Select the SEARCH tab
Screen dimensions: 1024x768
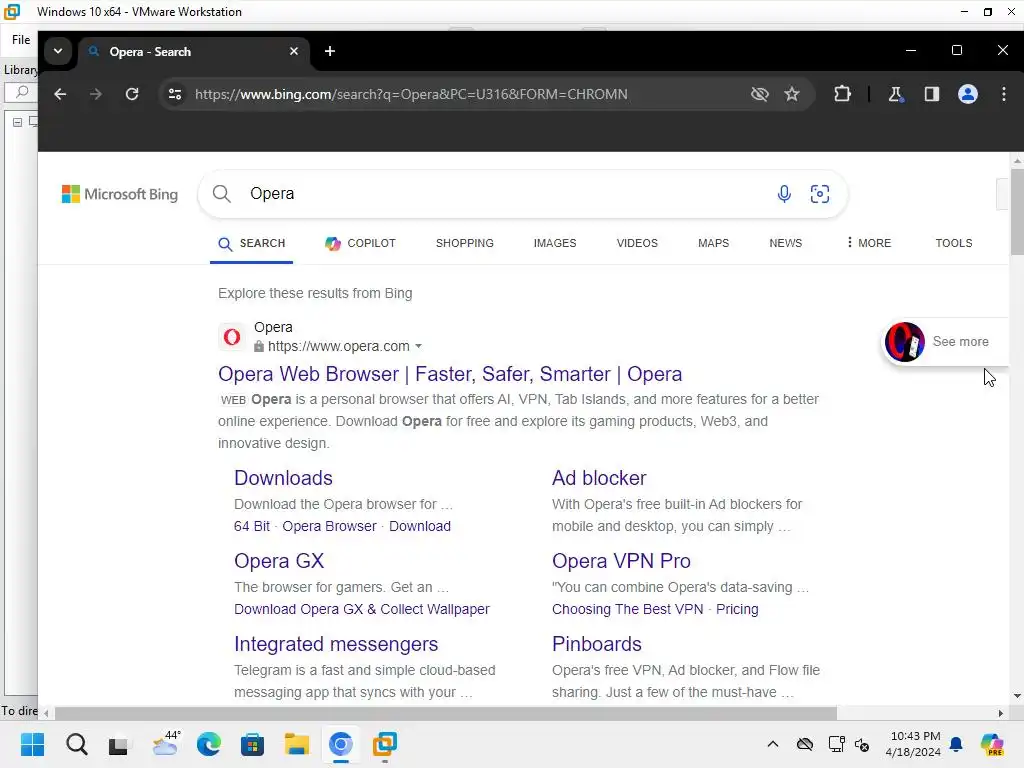pos(251,243)
